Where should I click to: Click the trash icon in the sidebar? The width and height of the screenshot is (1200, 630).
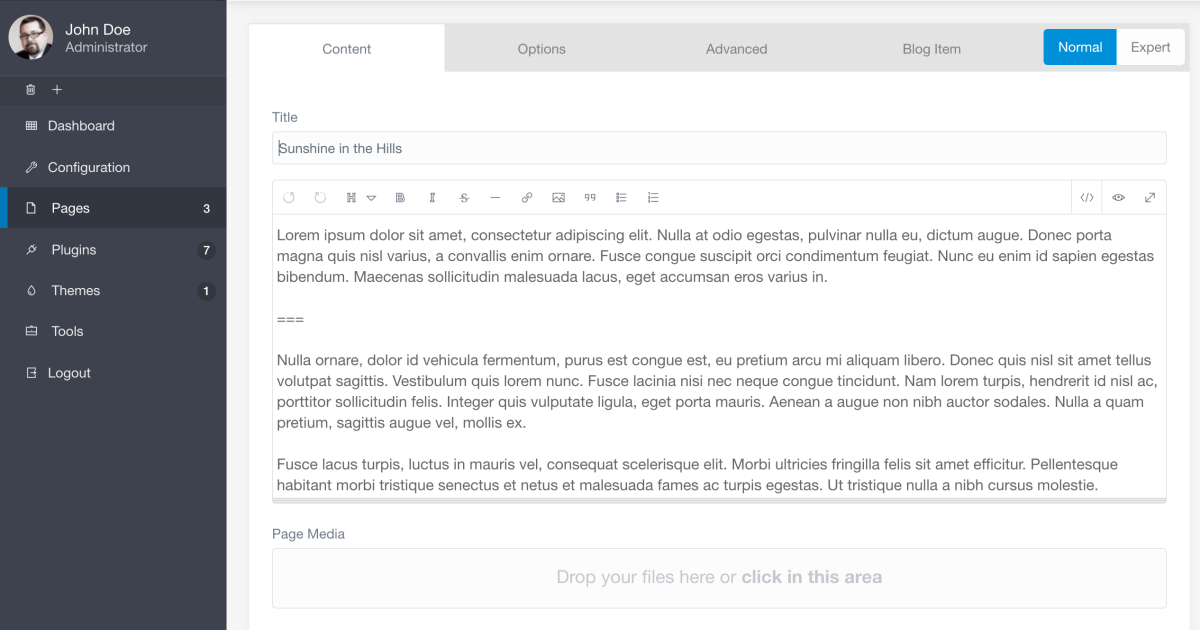coord(30,90)
